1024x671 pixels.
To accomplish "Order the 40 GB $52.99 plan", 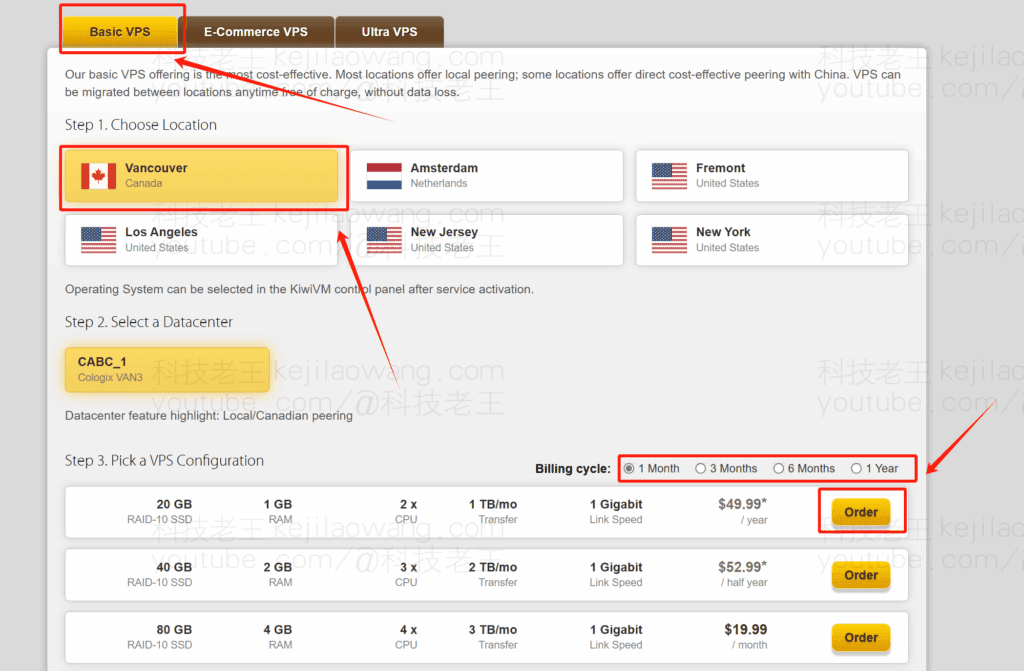I will coord(861,575).
